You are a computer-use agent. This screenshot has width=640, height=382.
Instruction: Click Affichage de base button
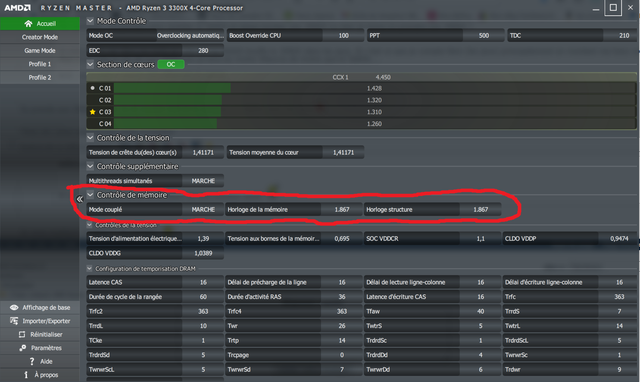[x=40, y=307]
